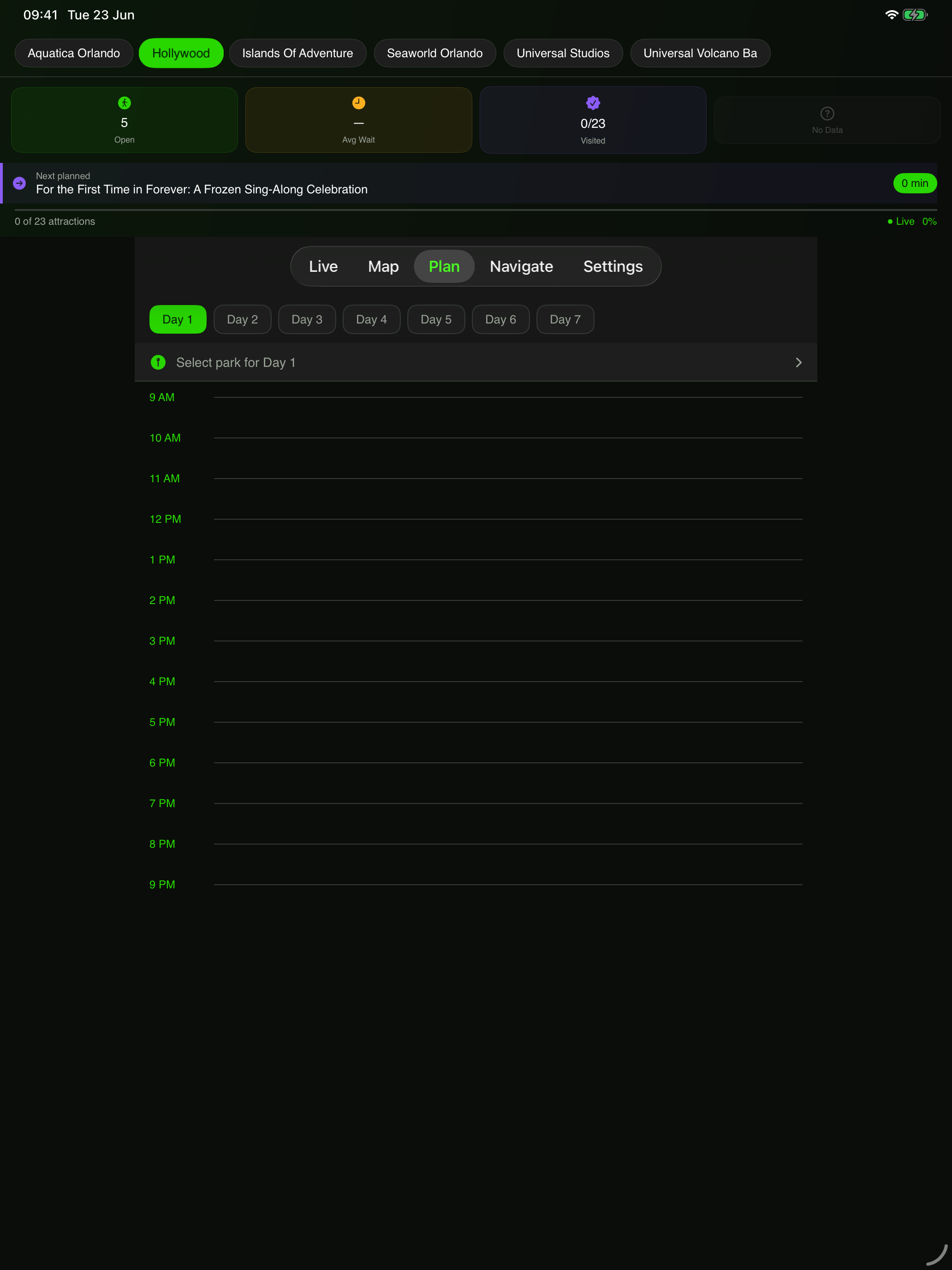
Task: Click the 9 AM timeline slot
Action: (476, 397)
